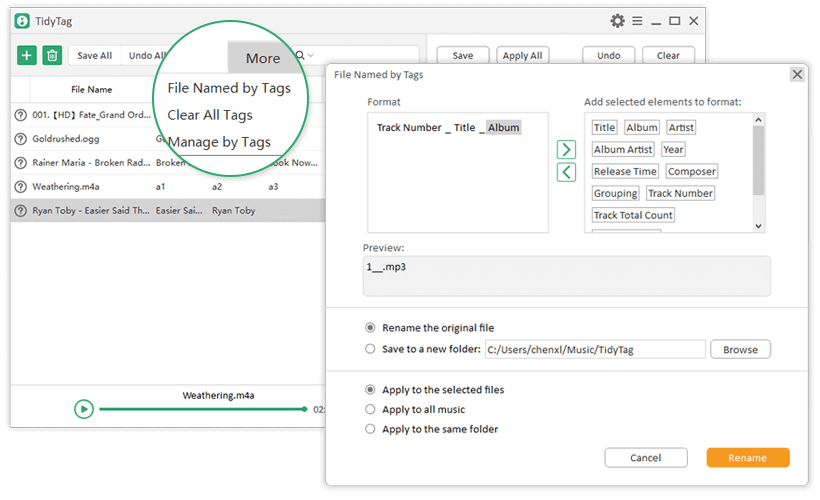820x500 pixels.
Task: Select Save to a new folder option
Action: pos(371,349)
